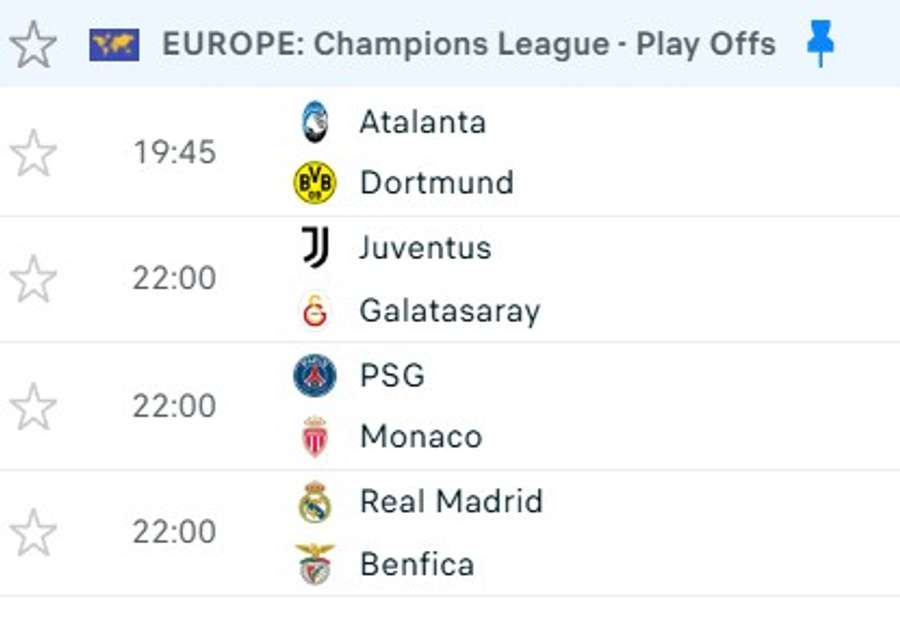Click the Real Madrid team name
Screen dimensions: 900x629
(x=451, y=501)
